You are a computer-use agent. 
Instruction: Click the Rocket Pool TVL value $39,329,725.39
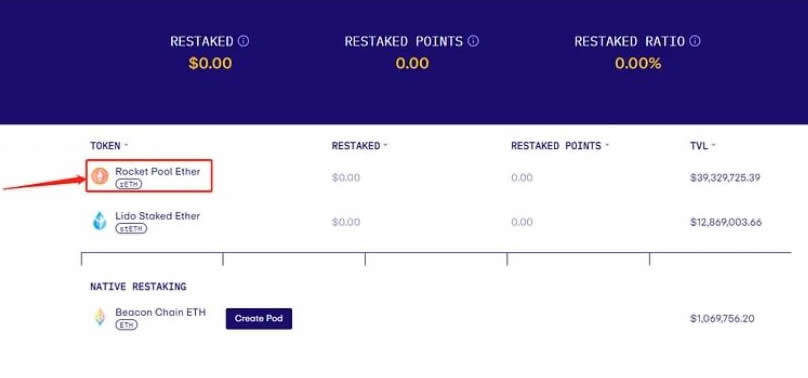[x=726, y=178]
